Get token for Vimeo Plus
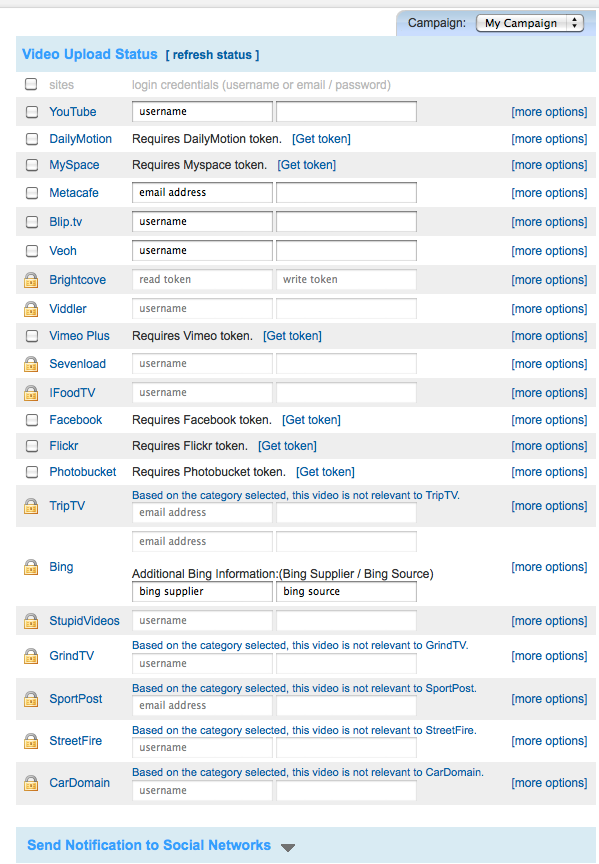599x864 pixels. (292, 336)
